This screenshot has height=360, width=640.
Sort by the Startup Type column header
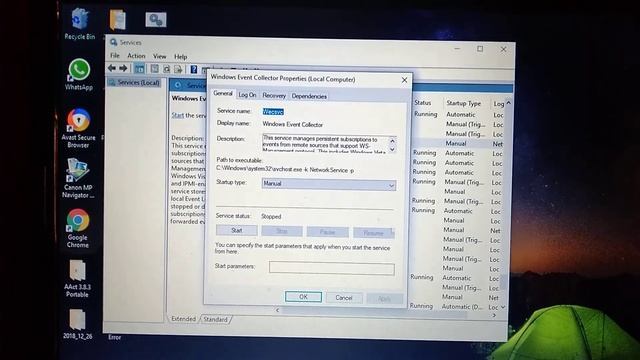463,103
